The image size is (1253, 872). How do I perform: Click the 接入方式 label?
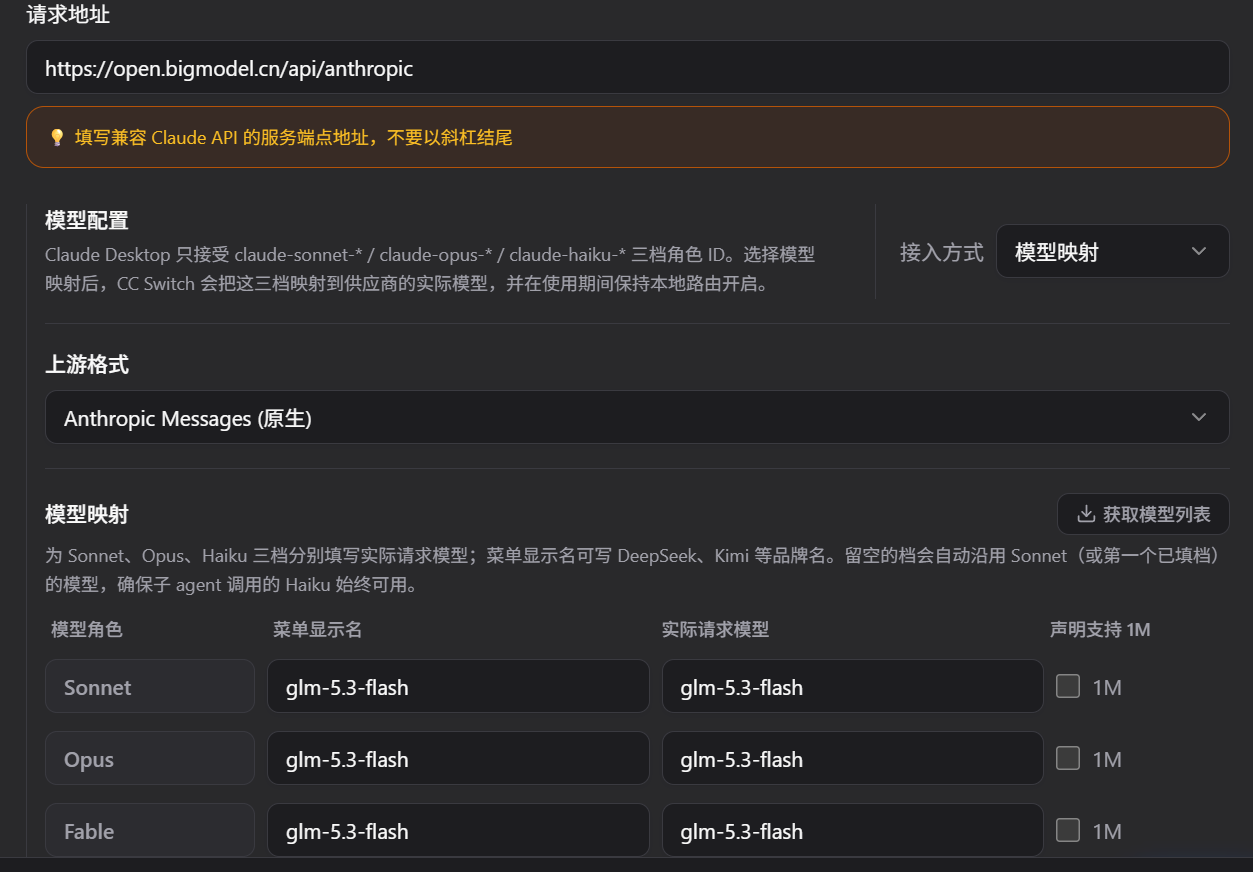tap(942, 252)
